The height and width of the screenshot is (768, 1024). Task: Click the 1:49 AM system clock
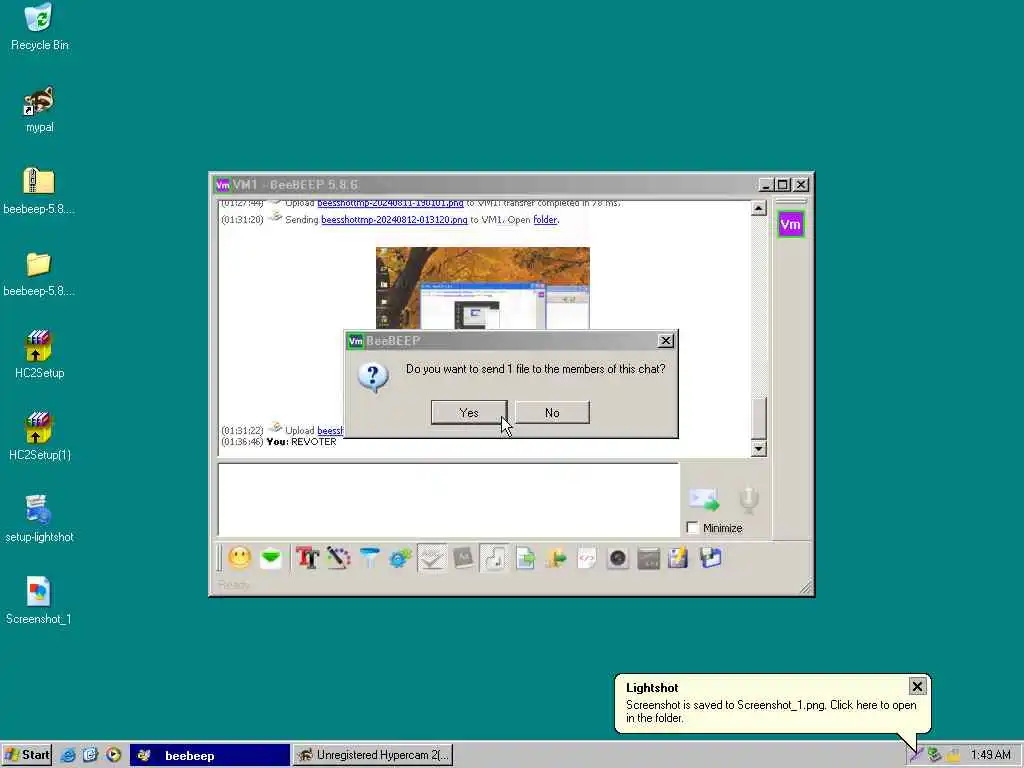(x=990, y=756)
